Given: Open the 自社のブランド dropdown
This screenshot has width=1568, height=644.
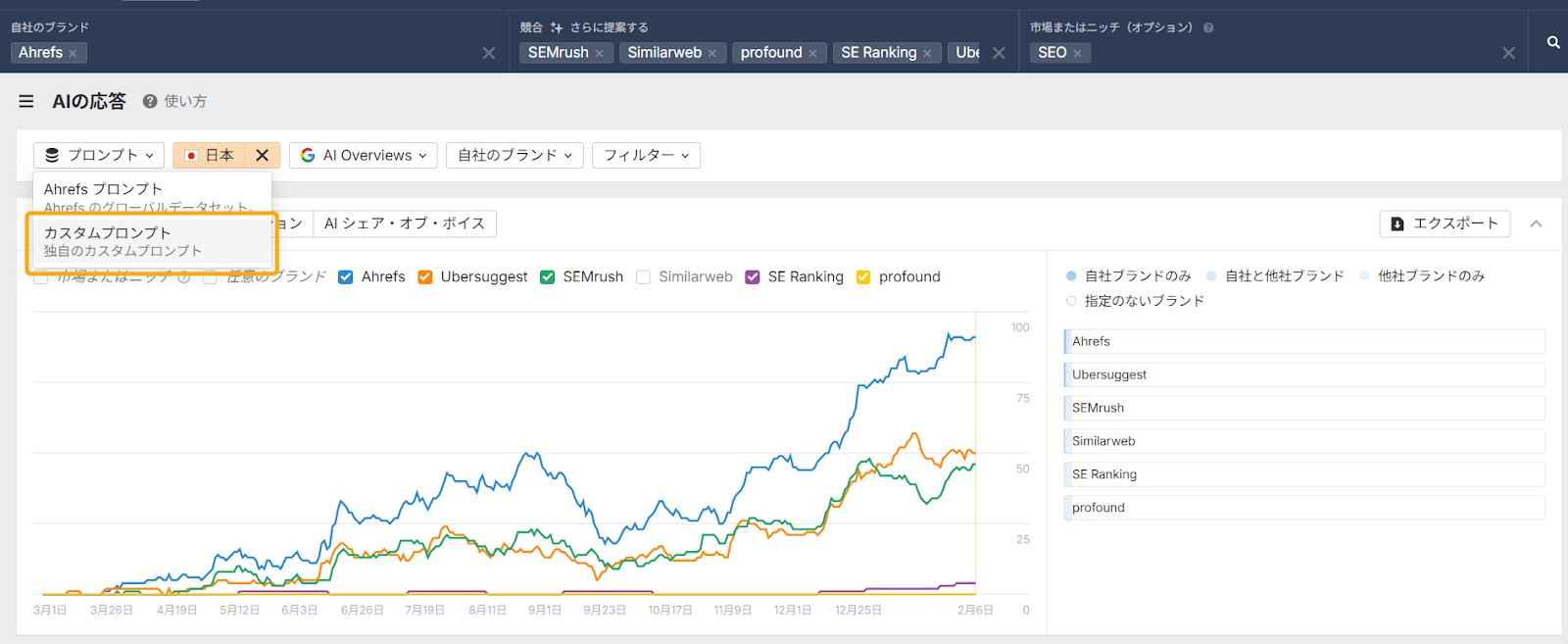Looking at the screenshot, I should point(514,155).
